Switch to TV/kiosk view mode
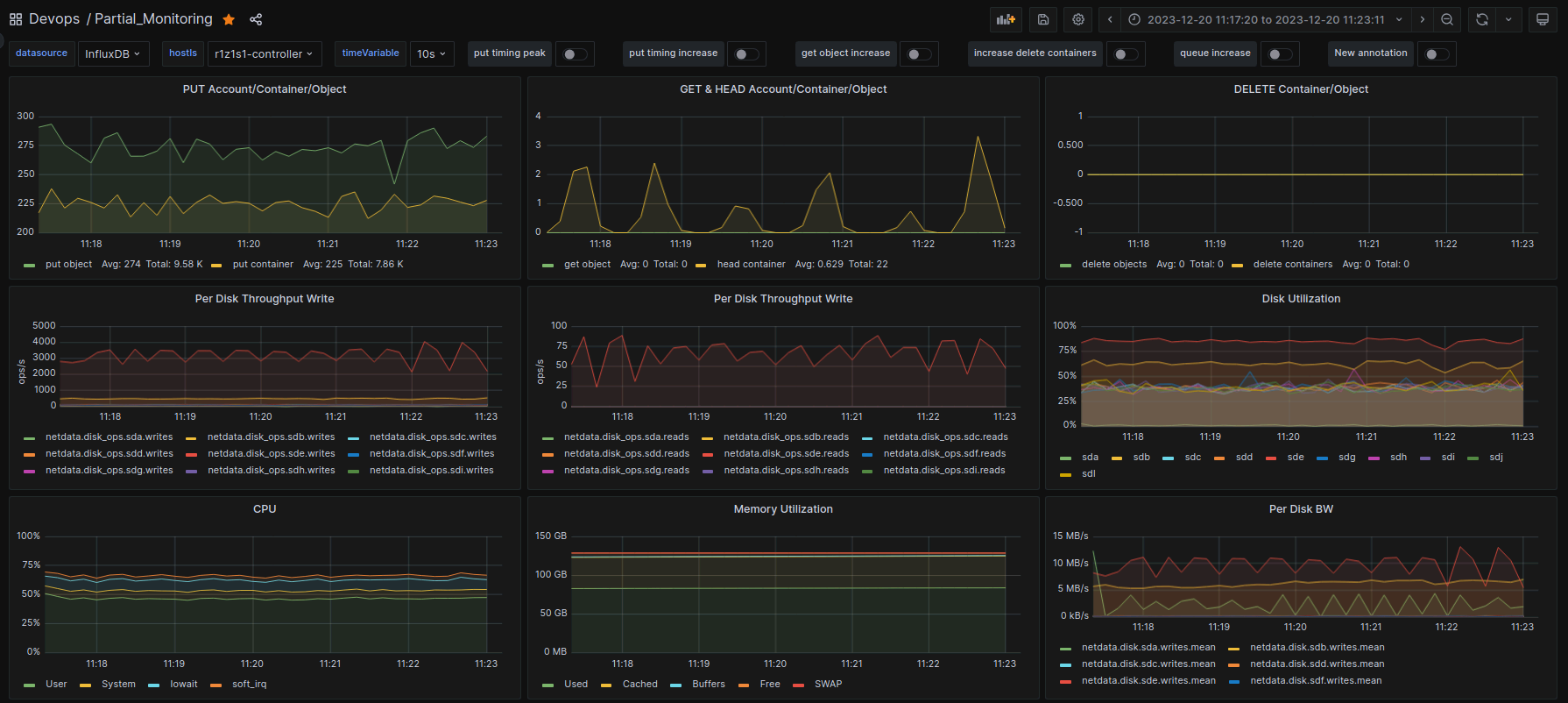Screen dimensions: 1568x703 tap(1543, 19)
